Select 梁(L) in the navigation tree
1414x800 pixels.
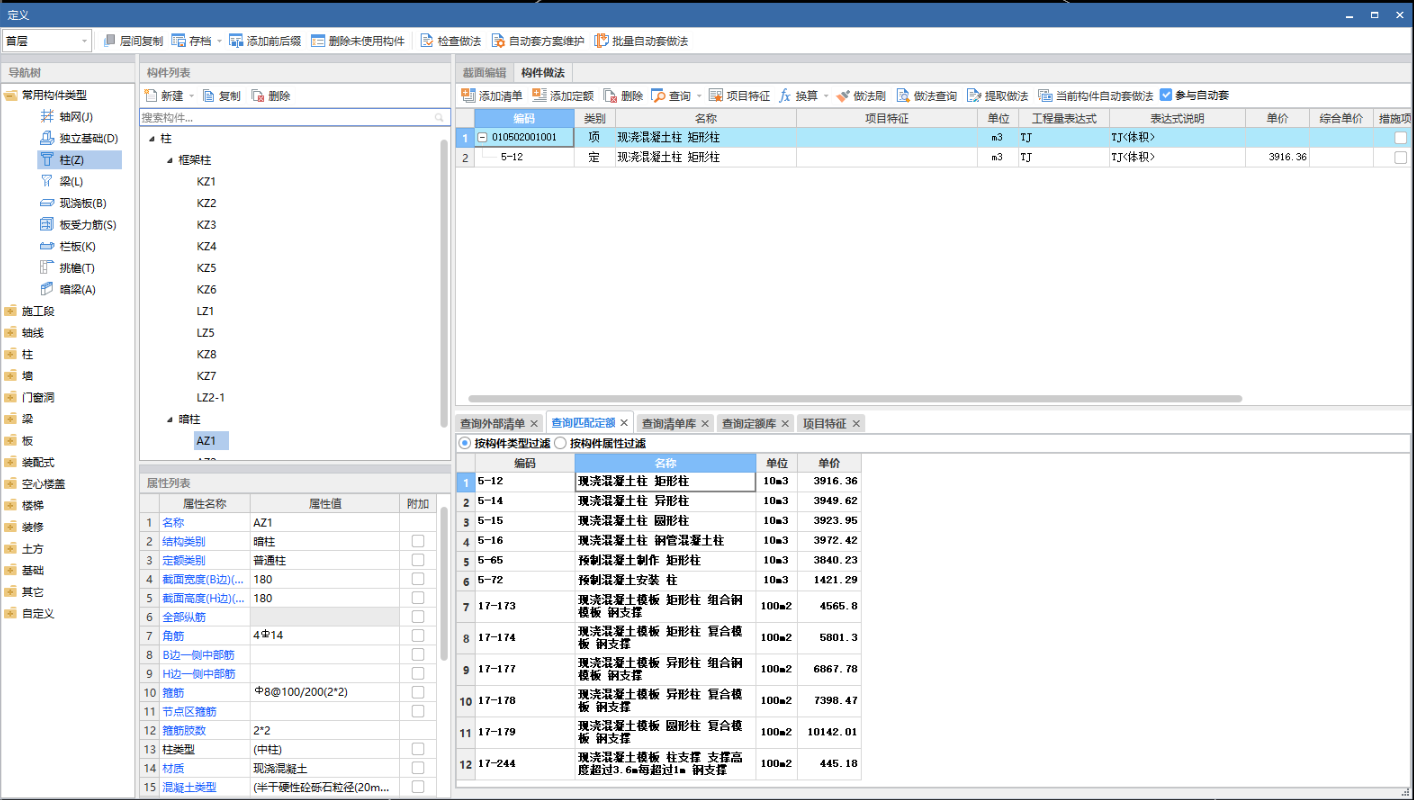61,181
